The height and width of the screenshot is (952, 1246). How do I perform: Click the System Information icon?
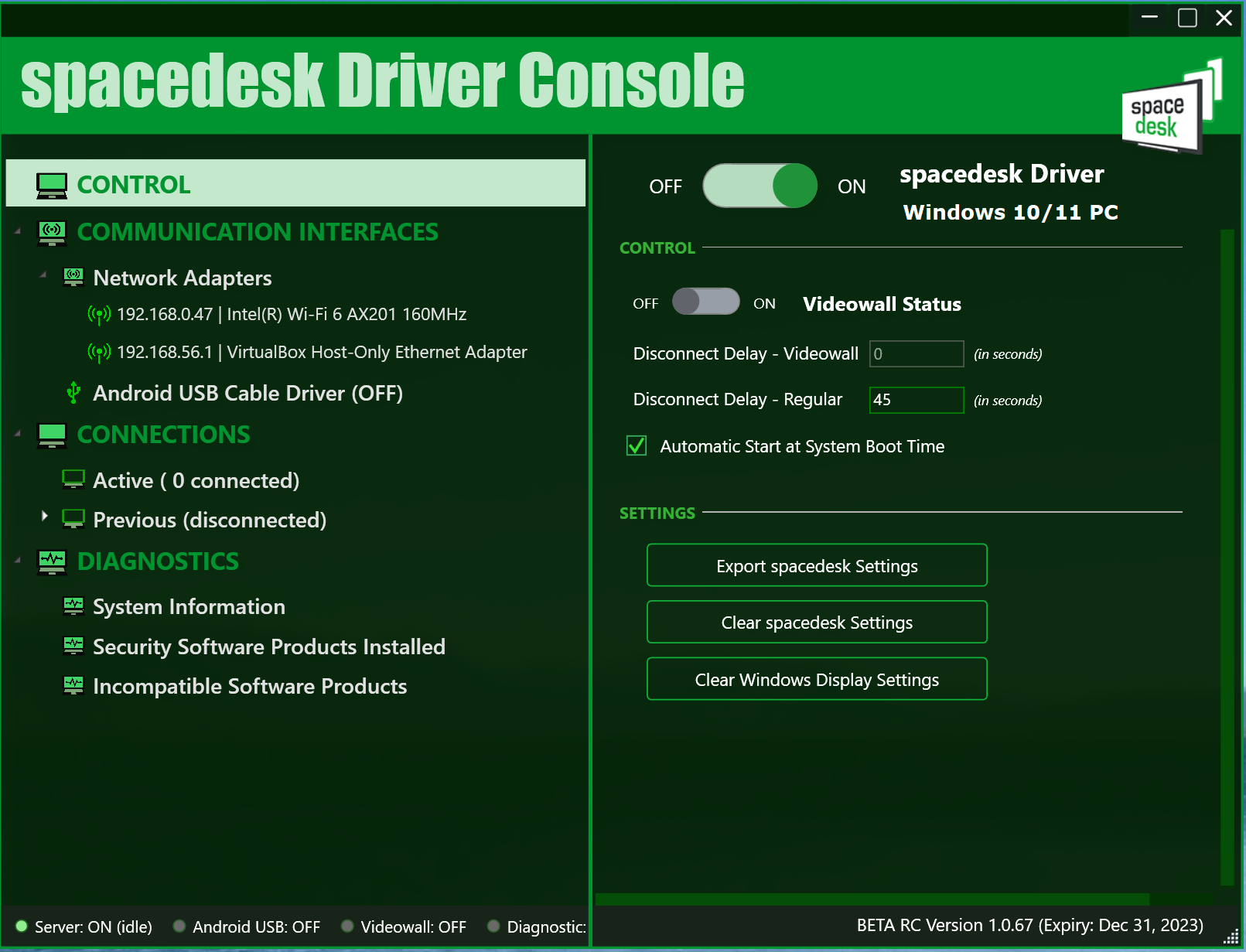tap(73, 606)
